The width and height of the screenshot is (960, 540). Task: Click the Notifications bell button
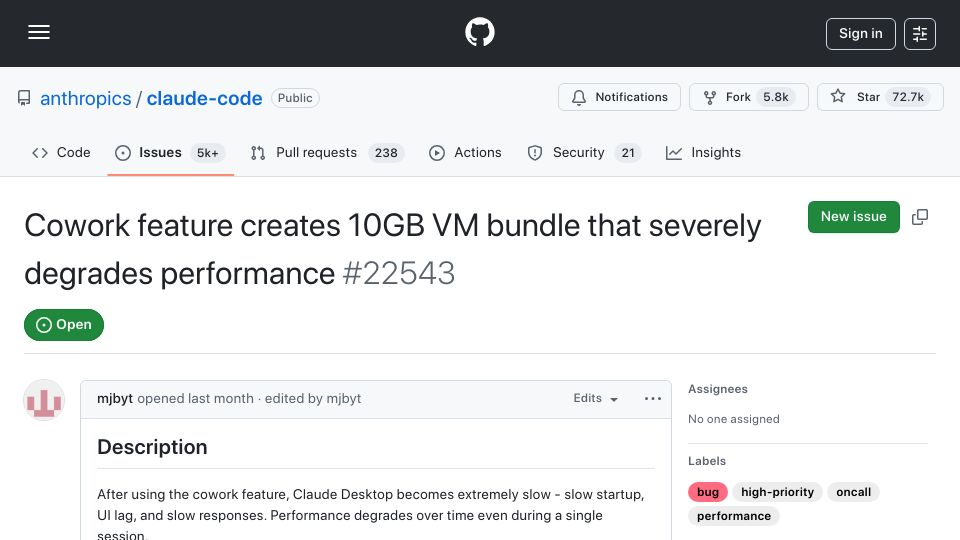[x=619, y=97]
